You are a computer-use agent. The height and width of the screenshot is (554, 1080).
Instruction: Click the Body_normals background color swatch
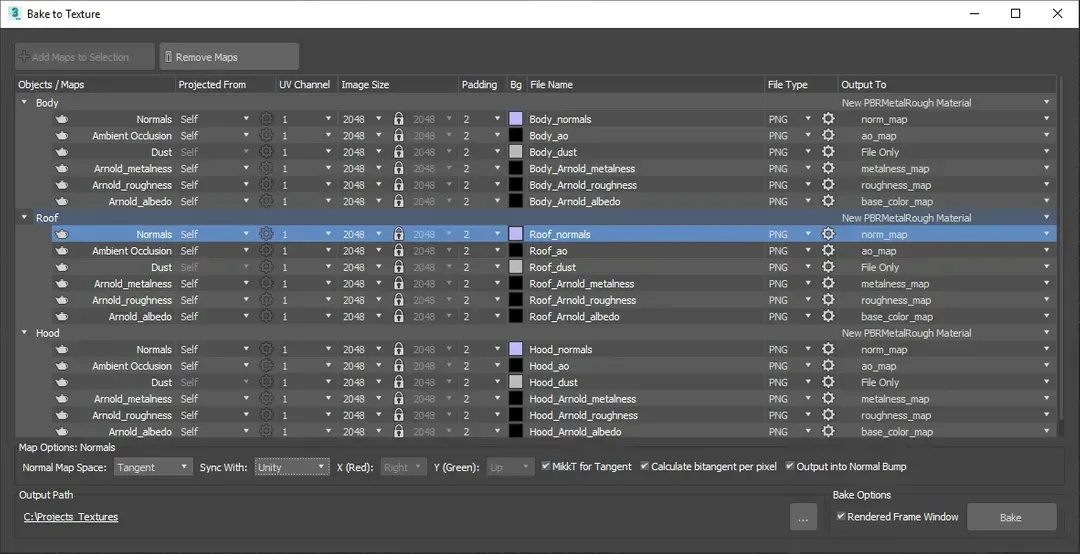point(516,119)
